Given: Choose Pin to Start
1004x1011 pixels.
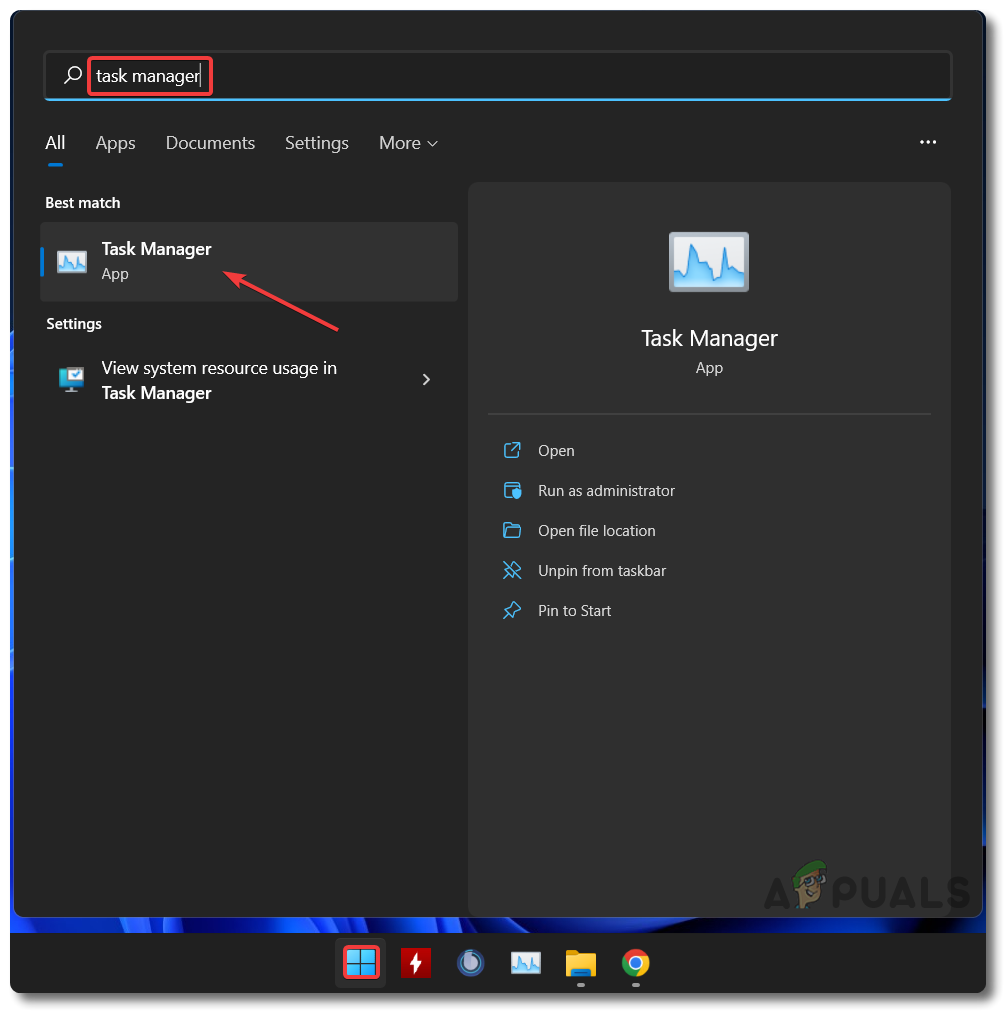Looking at the screenshot, I should (574, 611).
